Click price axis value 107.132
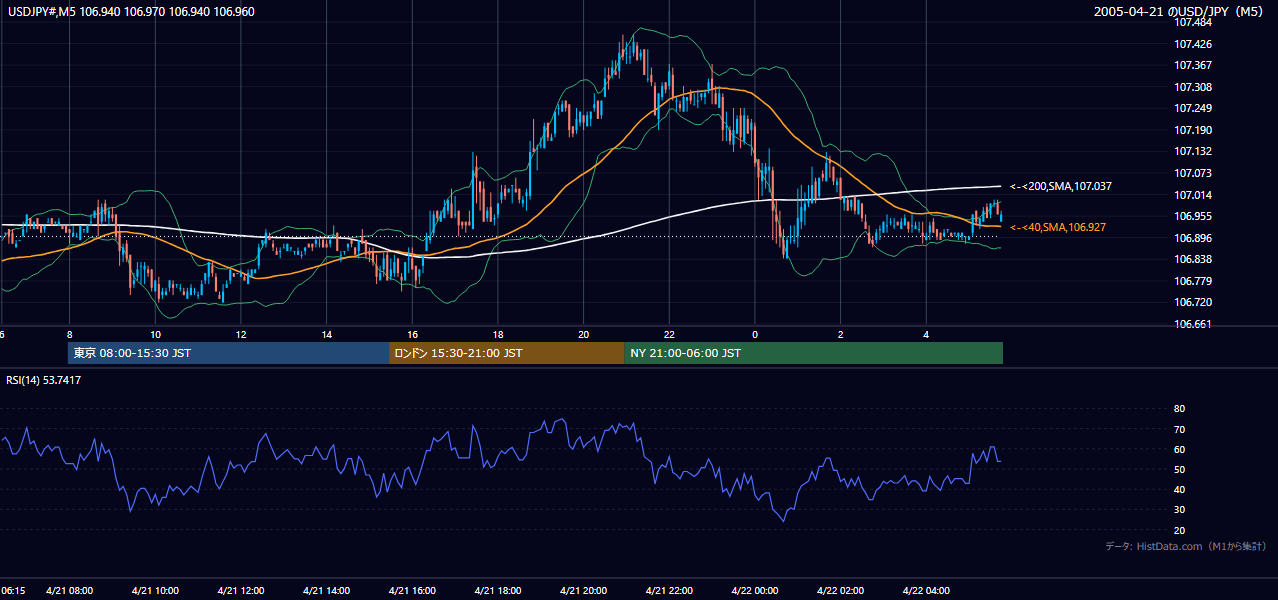 [x=1193, y=151]
